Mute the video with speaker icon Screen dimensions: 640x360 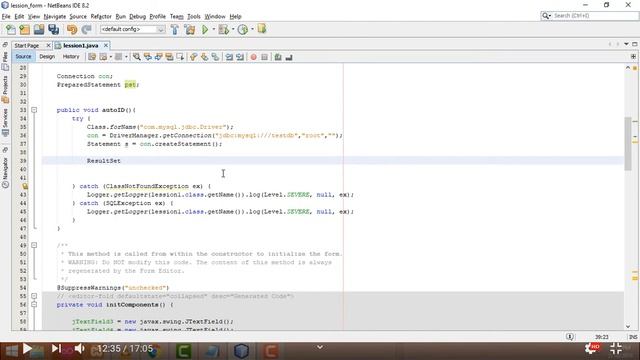point(80,349)
